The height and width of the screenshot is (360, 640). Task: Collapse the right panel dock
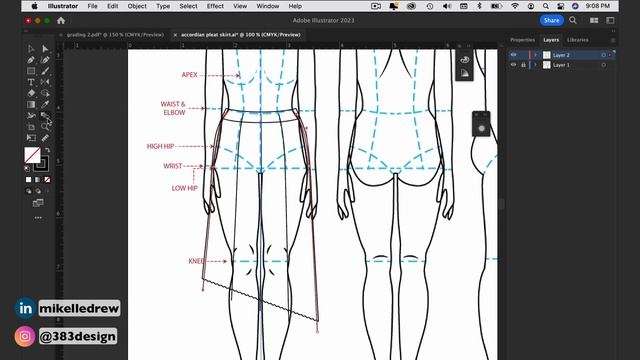click(613, 31)
